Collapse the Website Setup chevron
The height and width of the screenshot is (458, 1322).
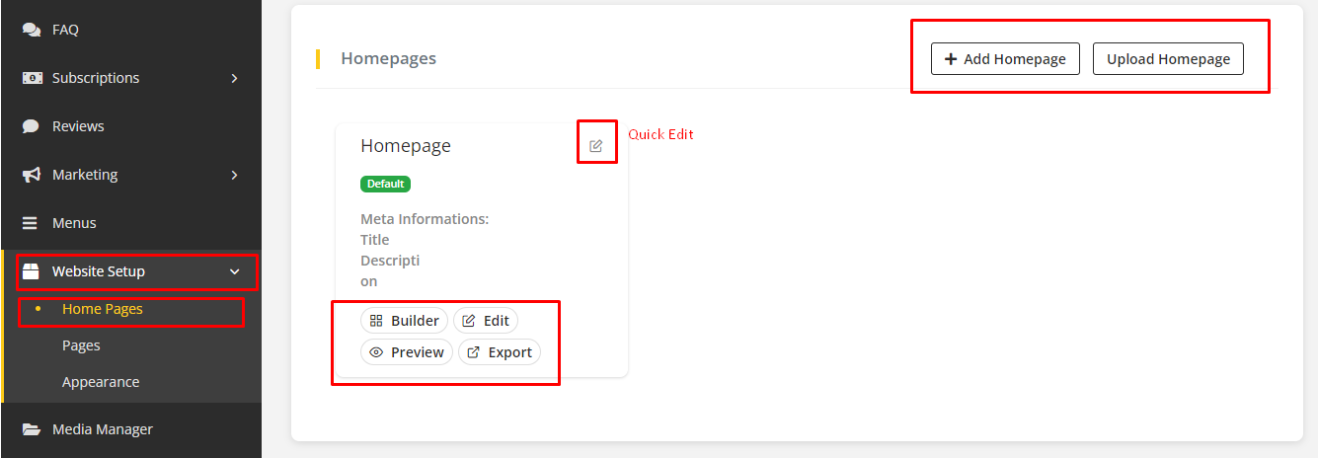[235, 271]
